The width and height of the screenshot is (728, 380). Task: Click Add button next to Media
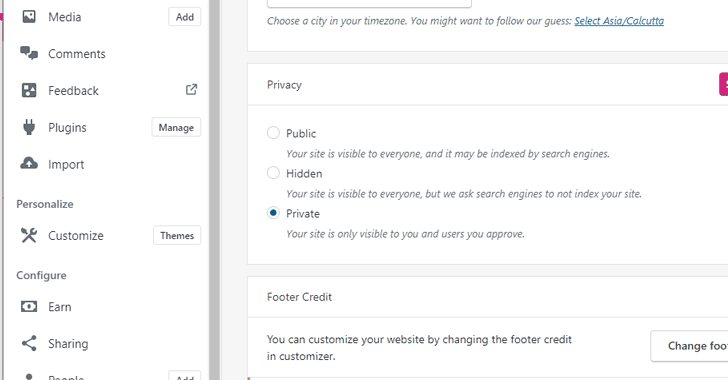[185, 17]
